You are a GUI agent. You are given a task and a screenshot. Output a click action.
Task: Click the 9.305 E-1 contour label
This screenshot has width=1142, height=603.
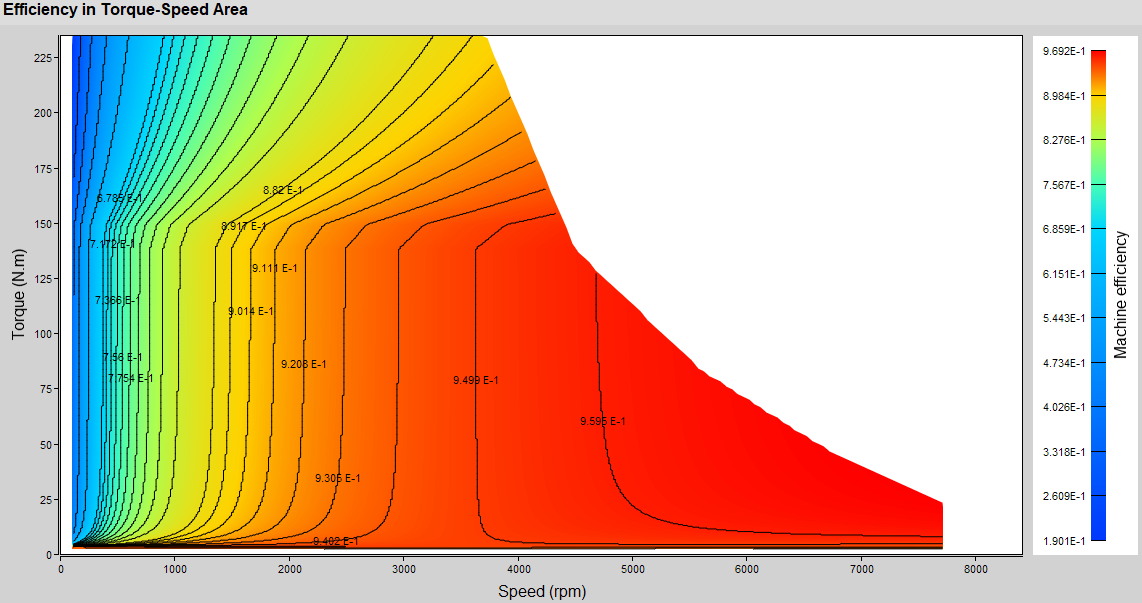[x=337, y=479]
